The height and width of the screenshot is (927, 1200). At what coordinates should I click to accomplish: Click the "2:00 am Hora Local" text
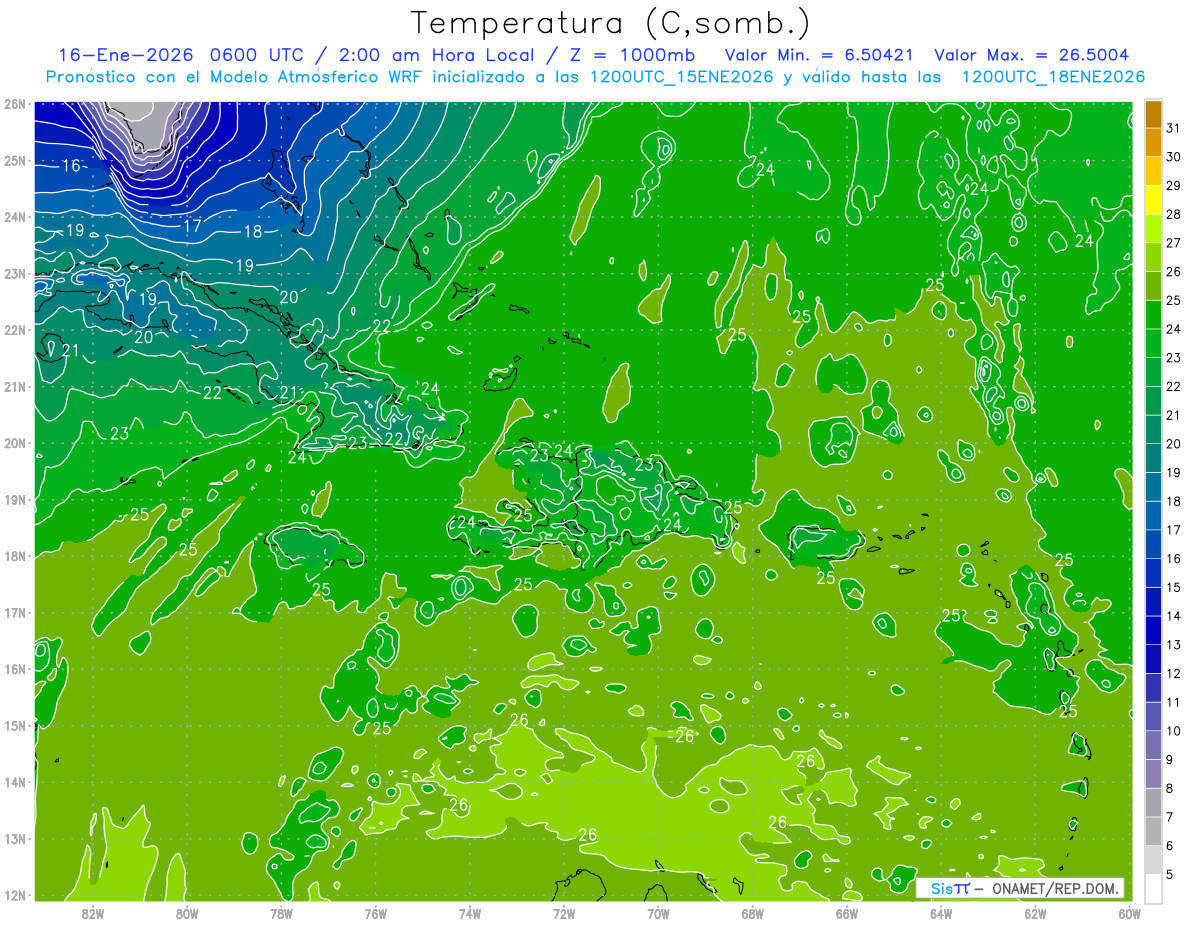point(434,55)
